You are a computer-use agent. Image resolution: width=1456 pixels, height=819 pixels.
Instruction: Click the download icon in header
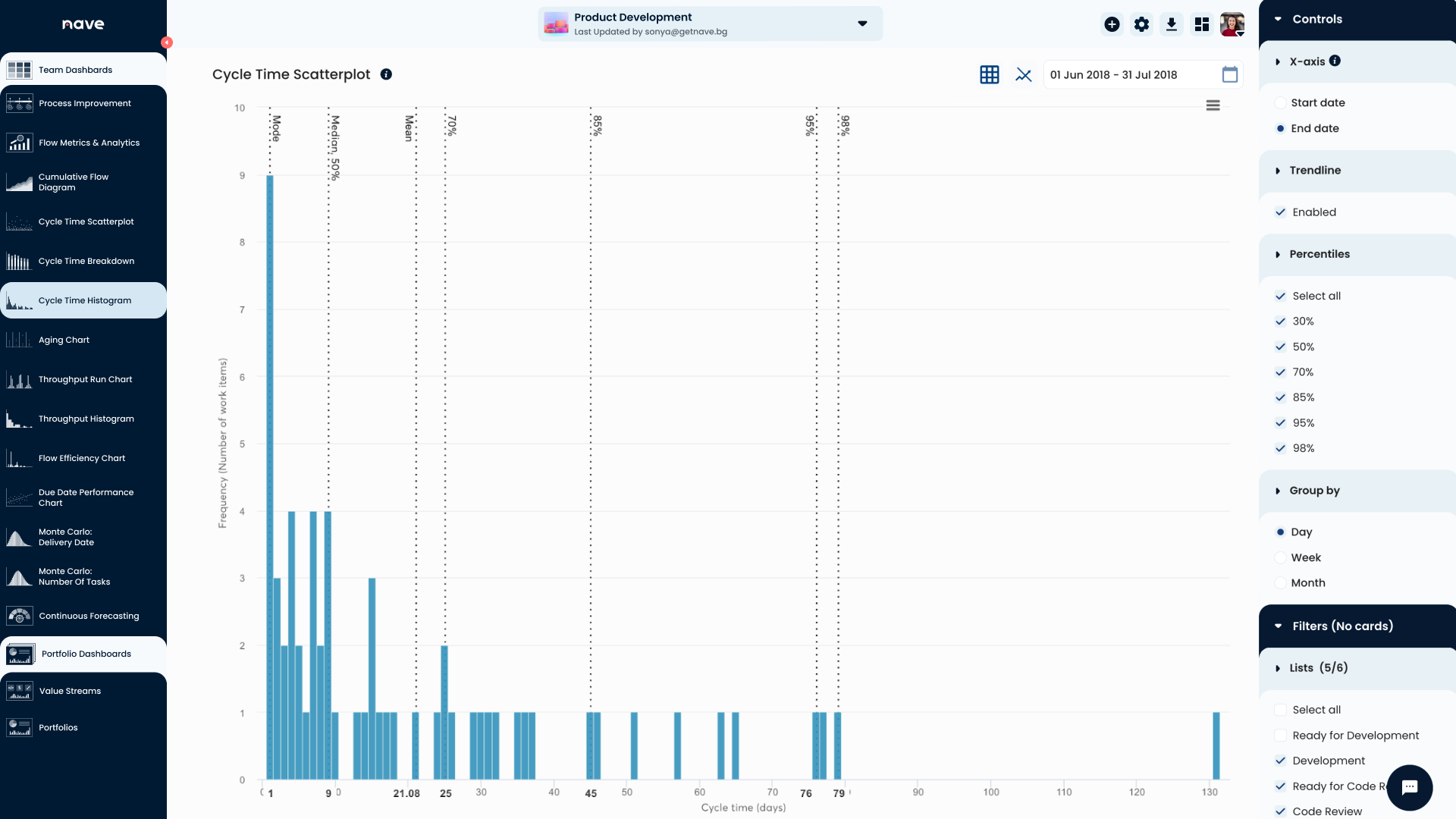[1171, 24]
